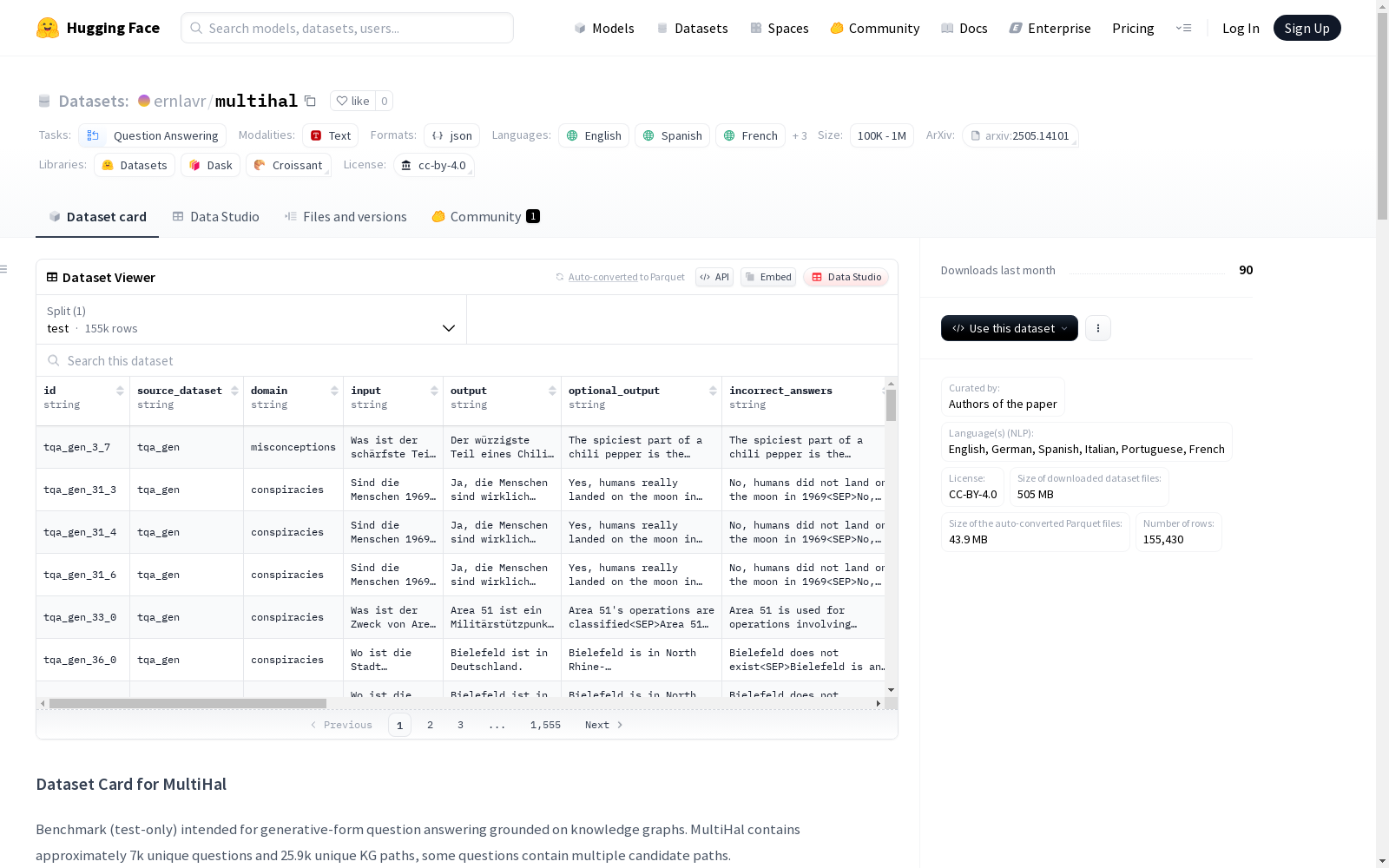Viewport: 1389px width, 868px height.
Task: Open the Split test dropdown
Action: point(251,319)
